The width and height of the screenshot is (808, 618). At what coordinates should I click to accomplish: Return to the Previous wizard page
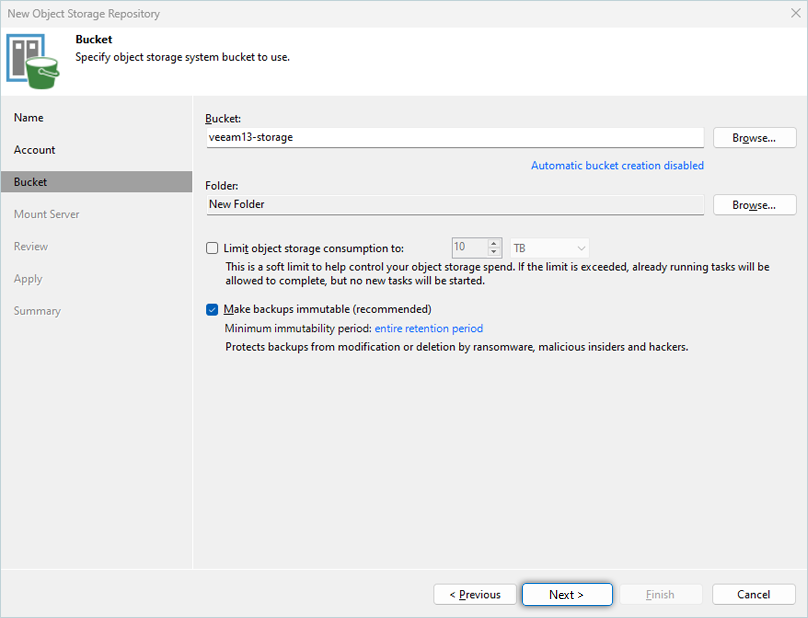coord(475,595)
